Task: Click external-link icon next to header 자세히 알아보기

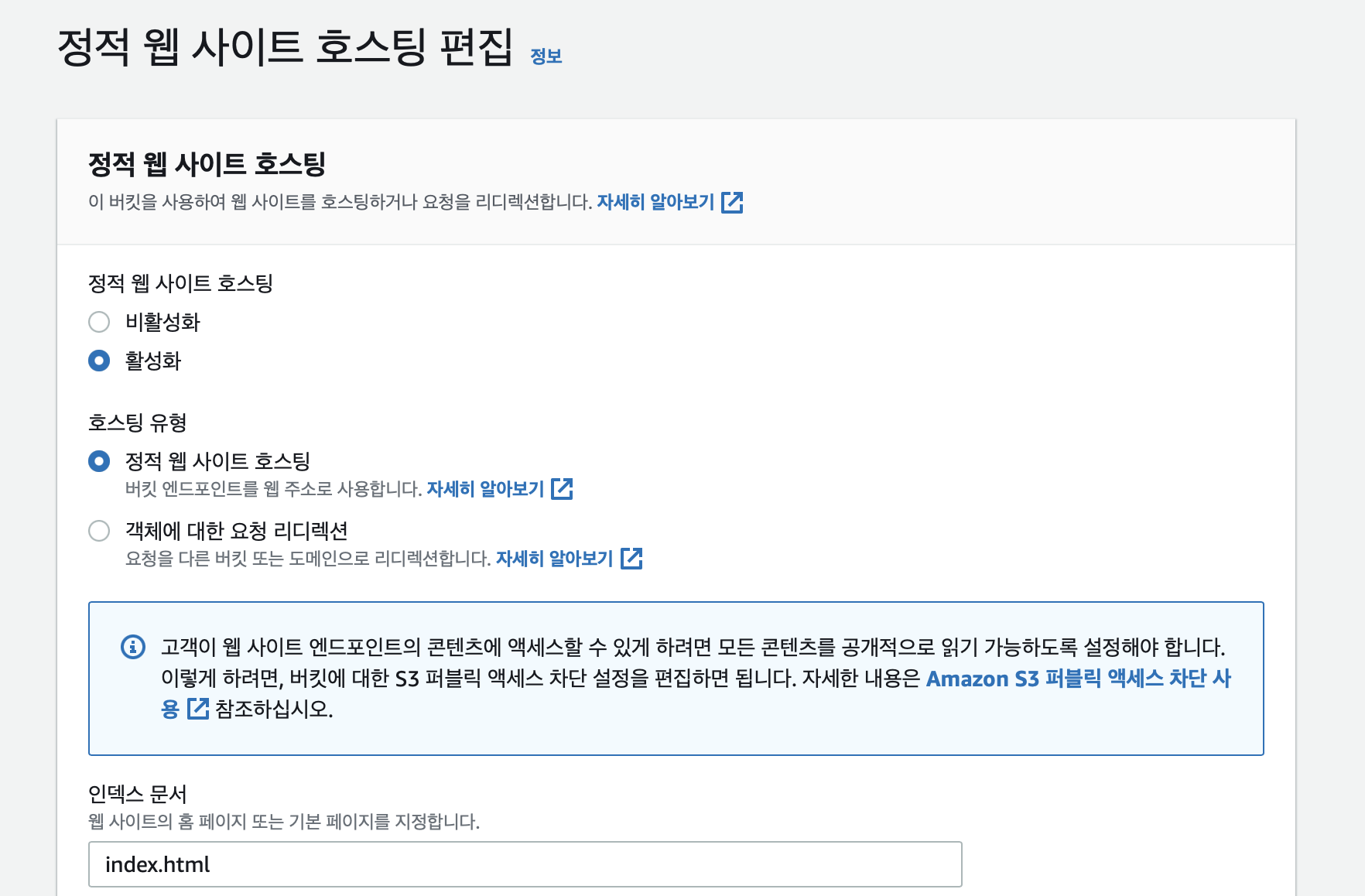Action: (x=732, y=203)
